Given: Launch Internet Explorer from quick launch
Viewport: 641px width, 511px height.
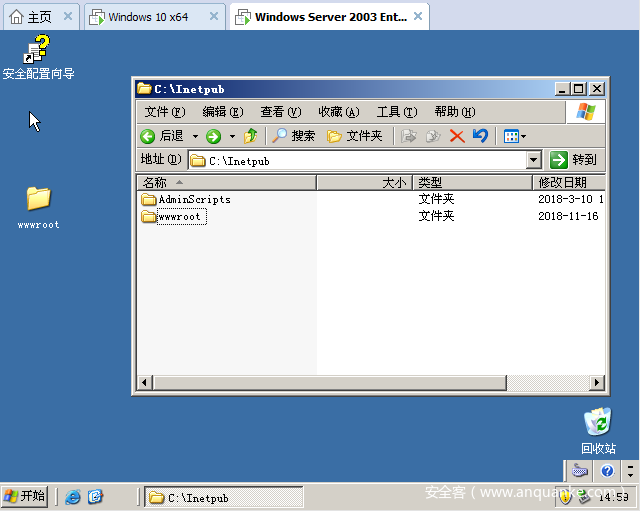Looking at the screenshot, I should [x=73, y=497].
